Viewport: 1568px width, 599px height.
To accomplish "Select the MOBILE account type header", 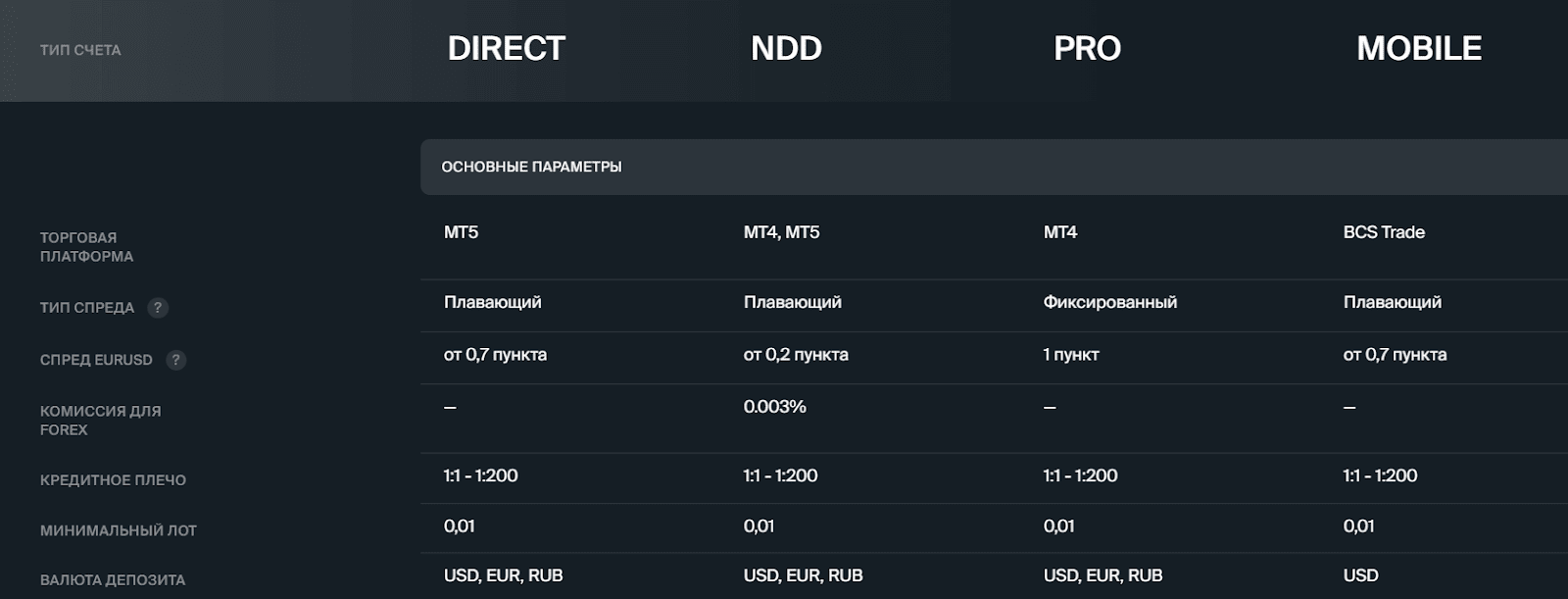I will (1418, 48).
